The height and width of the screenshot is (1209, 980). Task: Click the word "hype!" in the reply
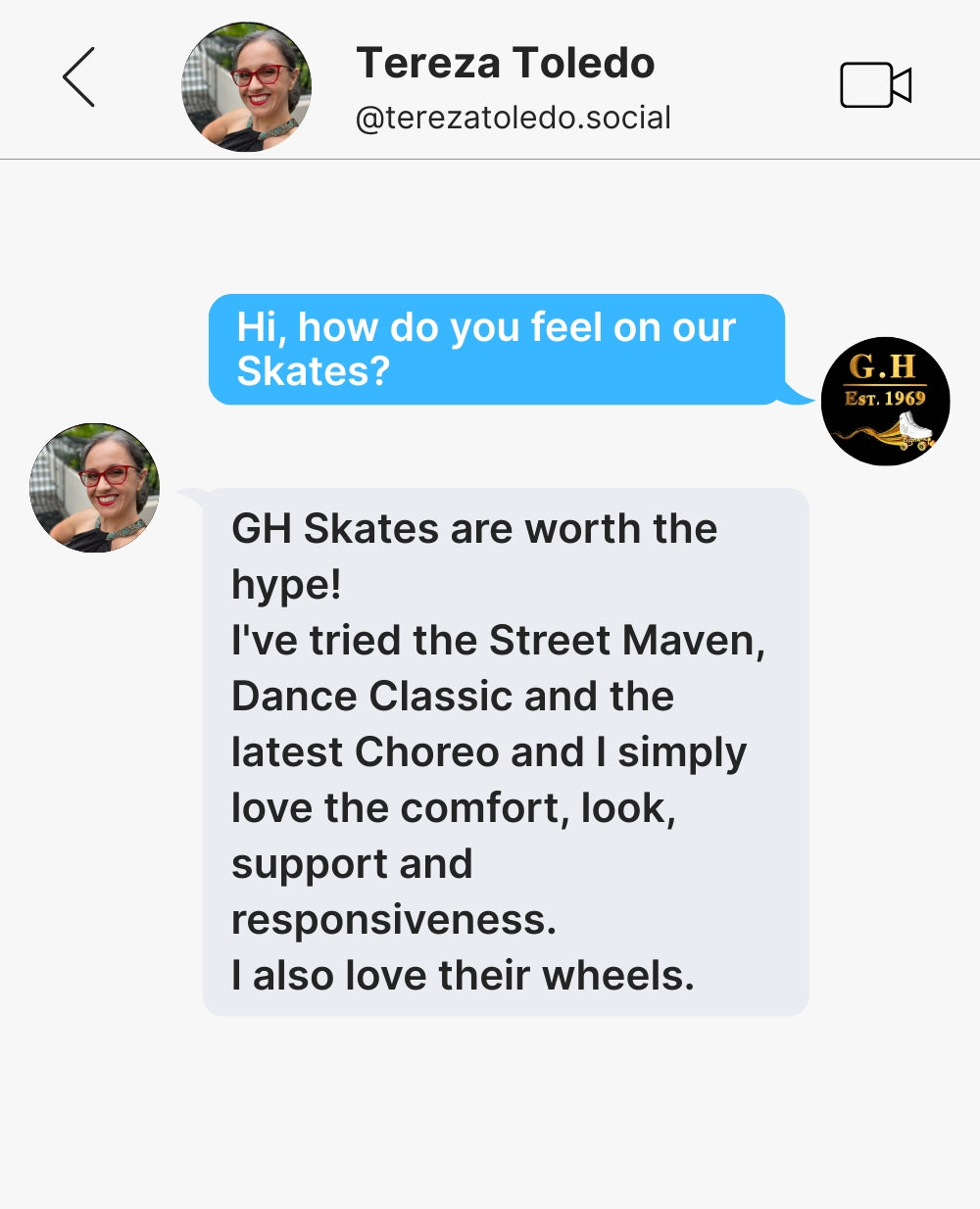coord(286,586)
